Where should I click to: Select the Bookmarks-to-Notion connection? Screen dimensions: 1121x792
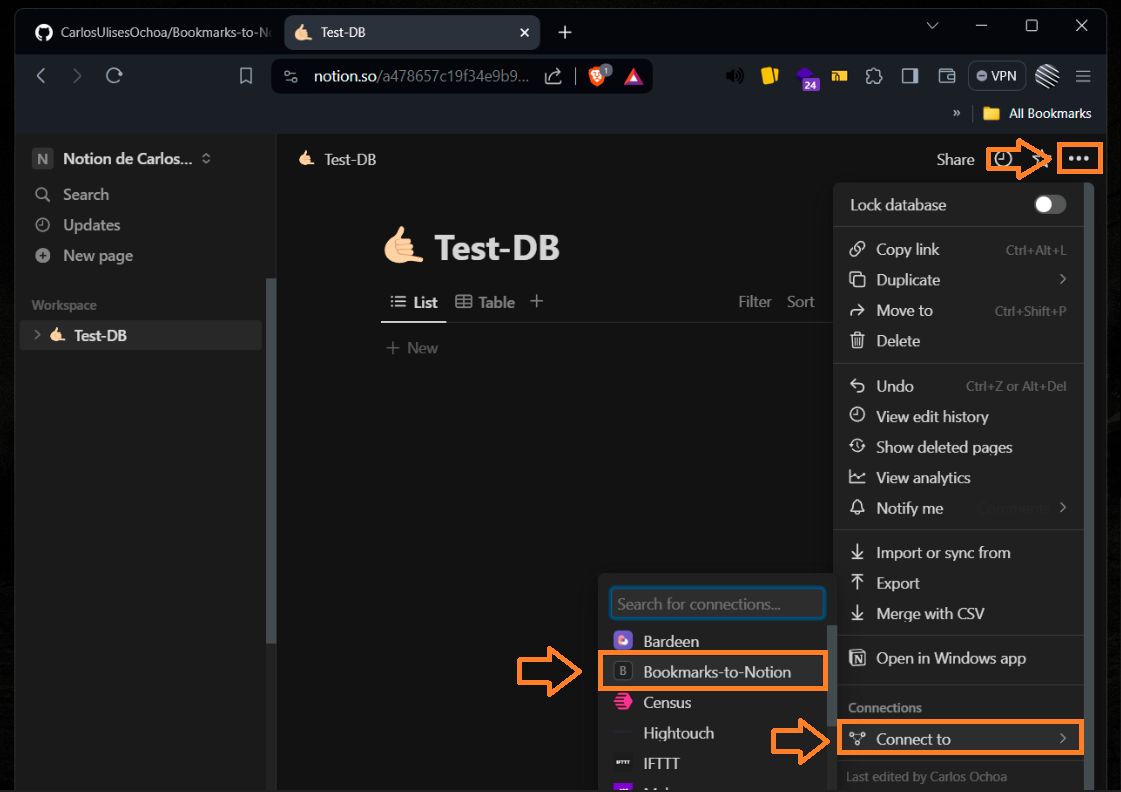[713, 672]
